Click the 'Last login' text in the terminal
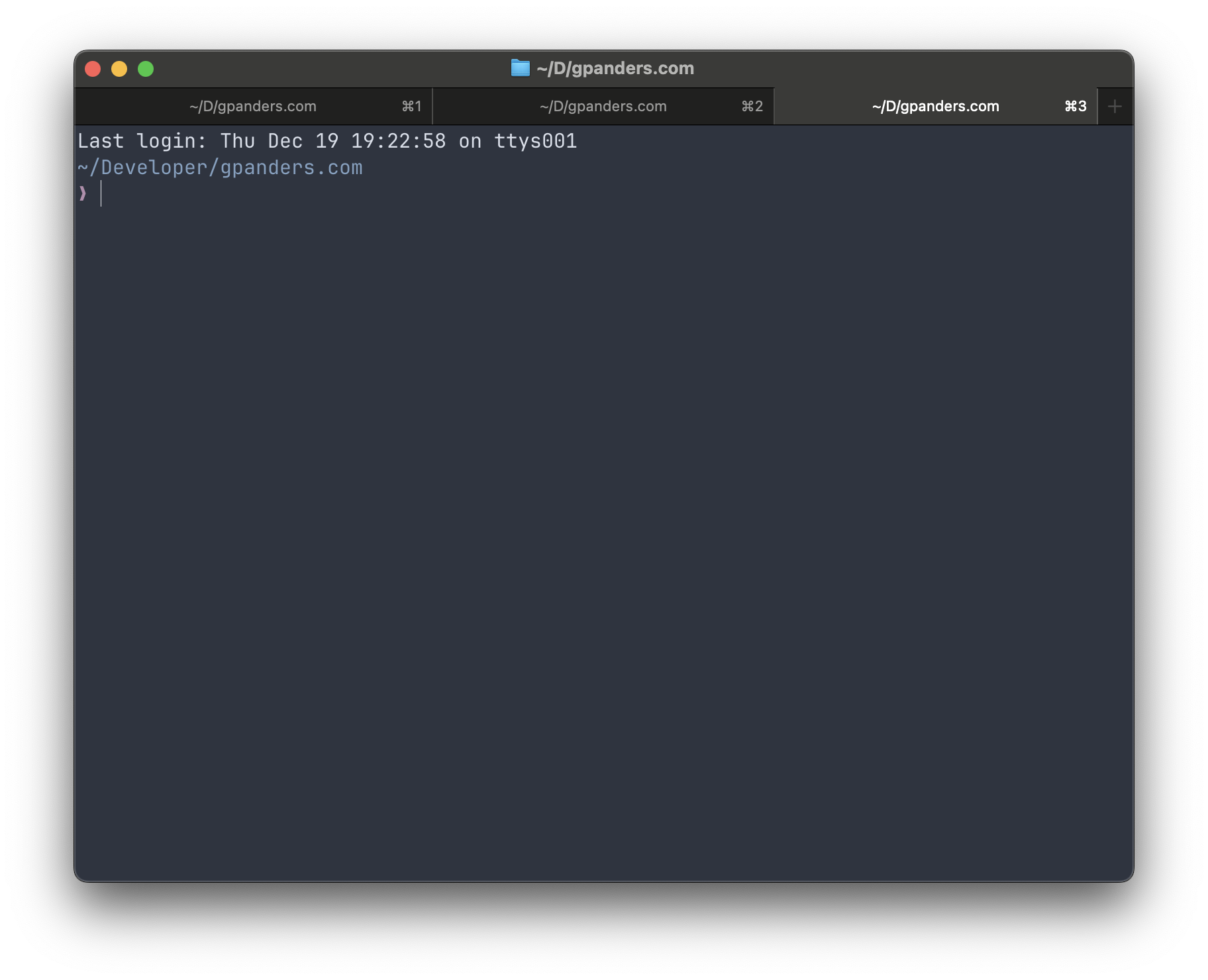Screen dimensions: 1208x980 tap(136, 141)
